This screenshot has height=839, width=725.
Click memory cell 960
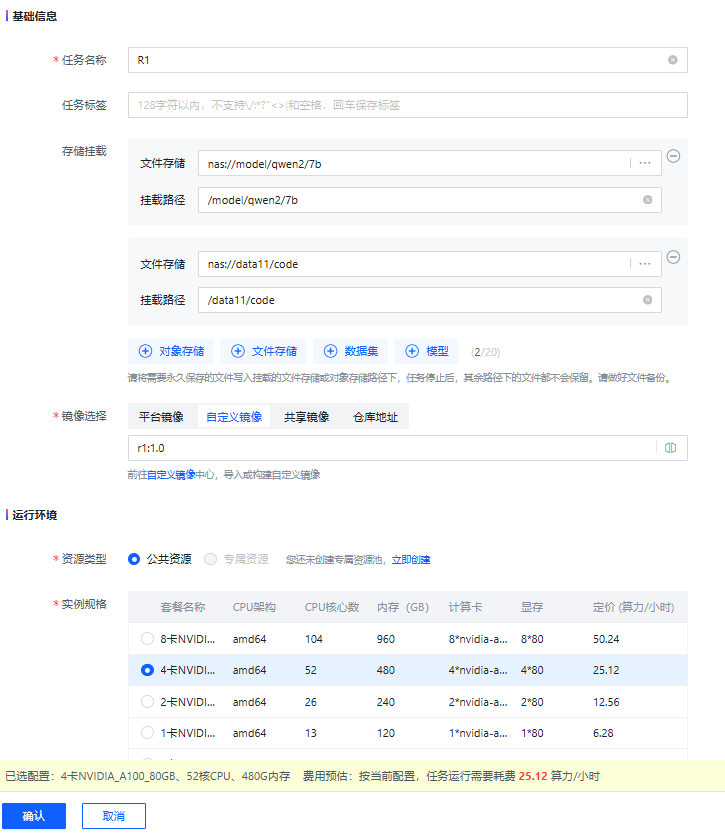385,639
